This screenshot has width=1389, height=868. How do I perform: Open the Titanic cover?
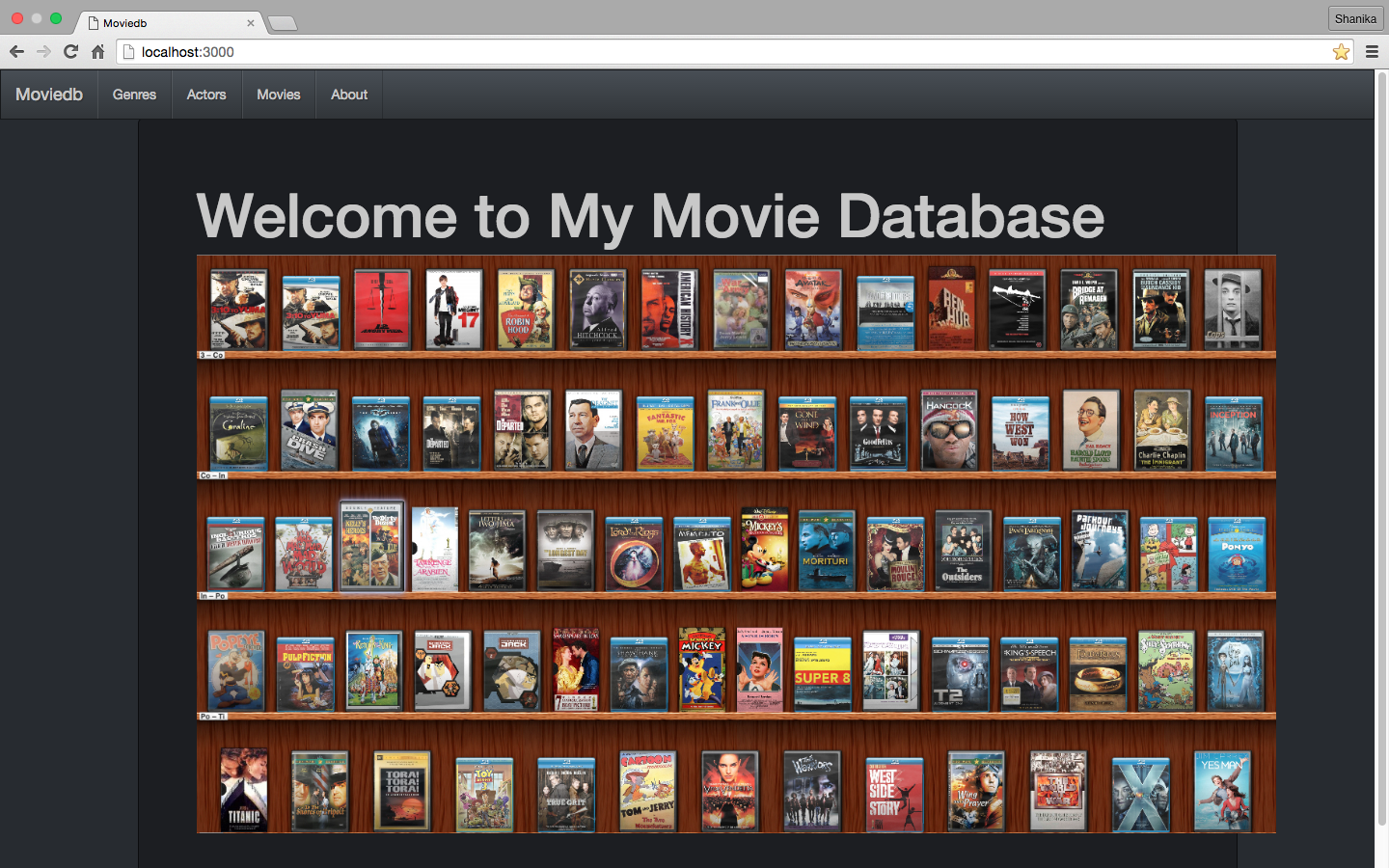[x=244, y=790]
